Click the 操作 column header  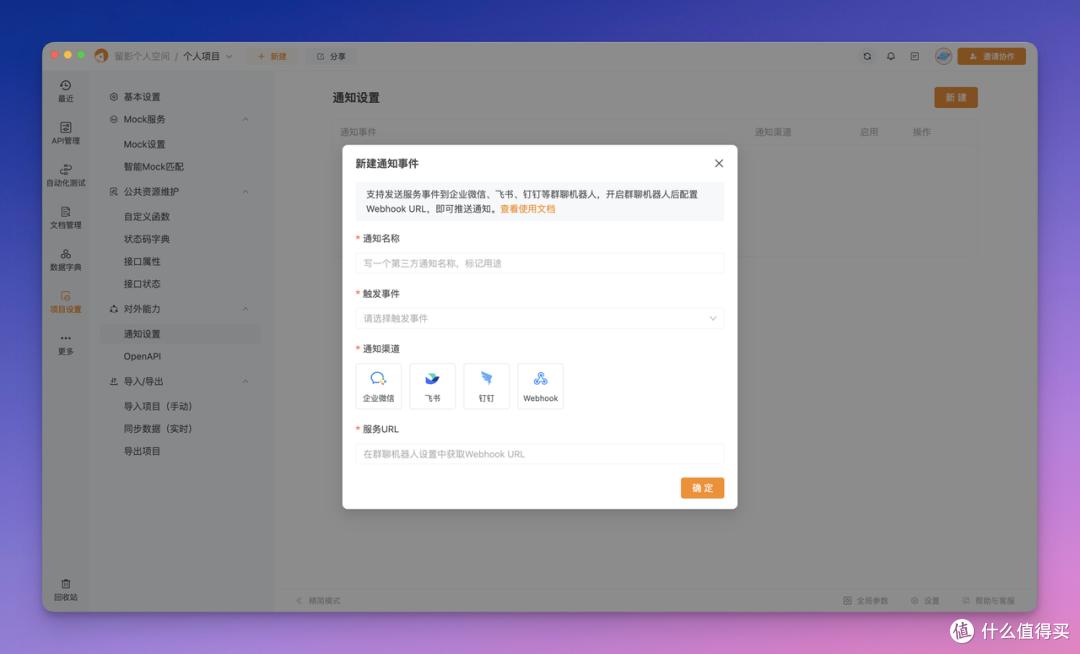pyautogui.click(x=922, y=132)
